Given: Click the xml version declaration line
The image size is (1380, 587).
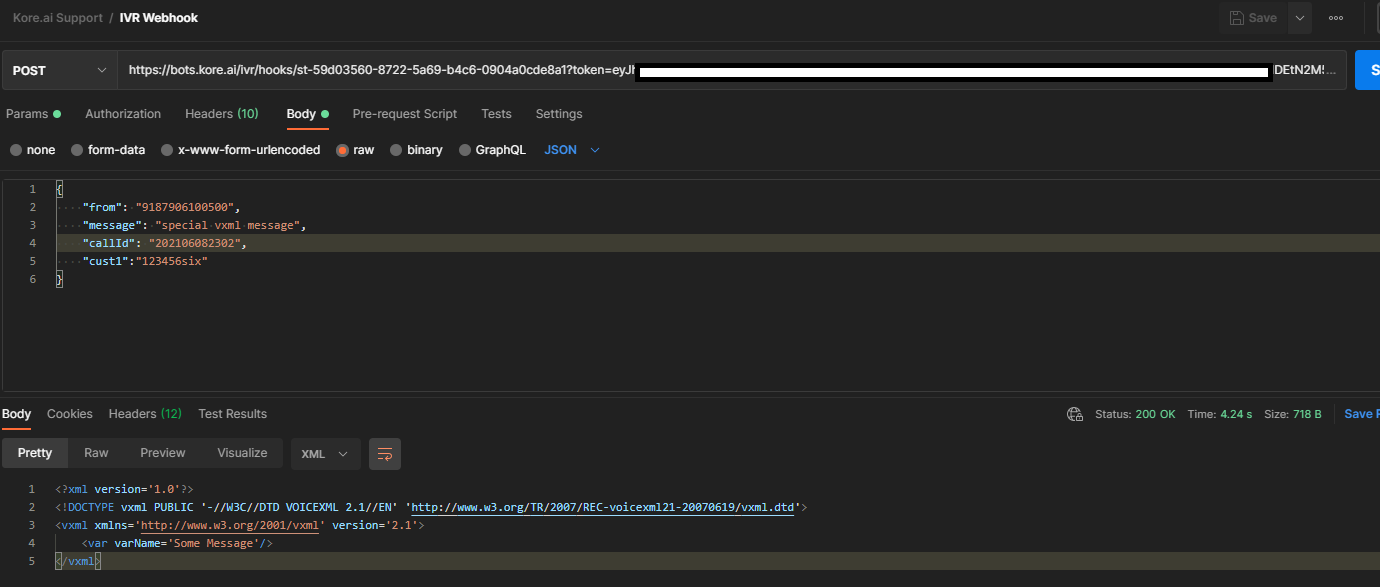Looking at the screenshot, I should (125, 489).
